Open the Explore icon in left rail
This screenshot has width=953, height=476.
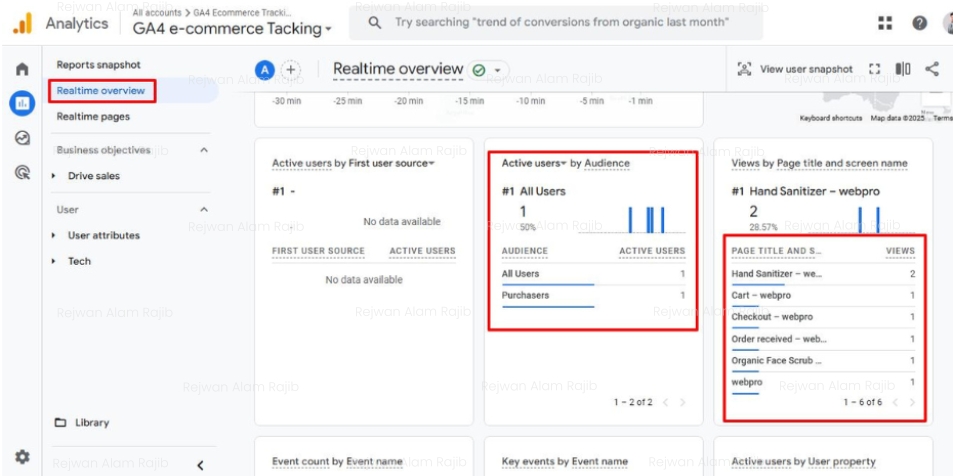pyautogui.click(x=20, y=138)
